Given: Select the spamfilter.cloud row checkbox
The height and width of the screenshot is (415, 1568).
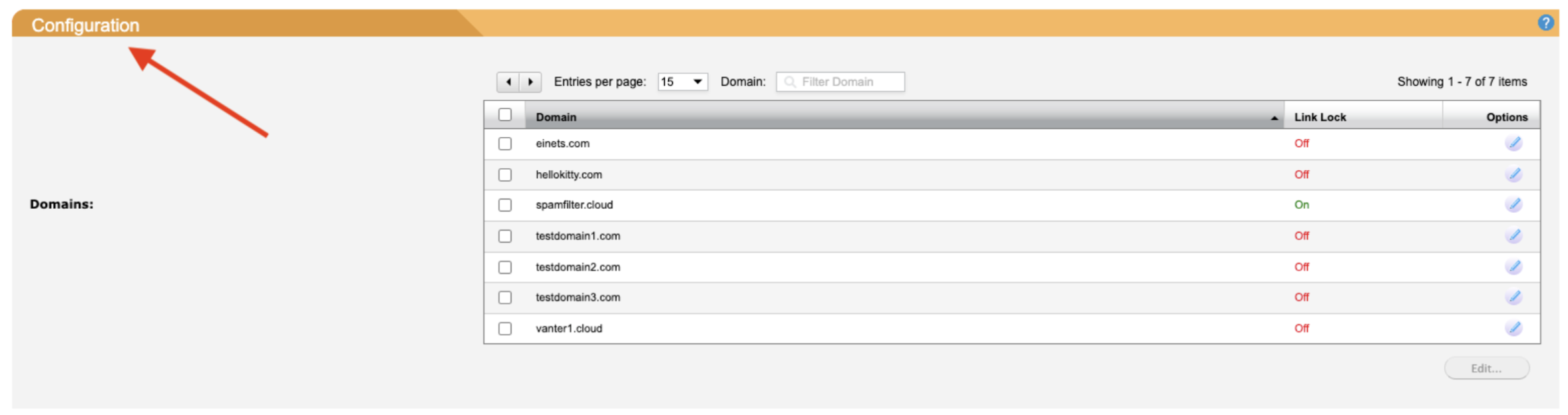Looking at the screenshot, I should coord(505,205).
